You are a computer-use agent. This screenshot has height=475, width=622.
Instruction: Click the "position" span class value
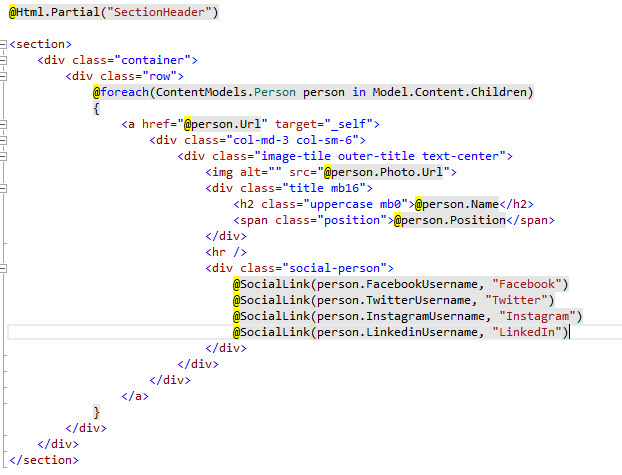352,220
